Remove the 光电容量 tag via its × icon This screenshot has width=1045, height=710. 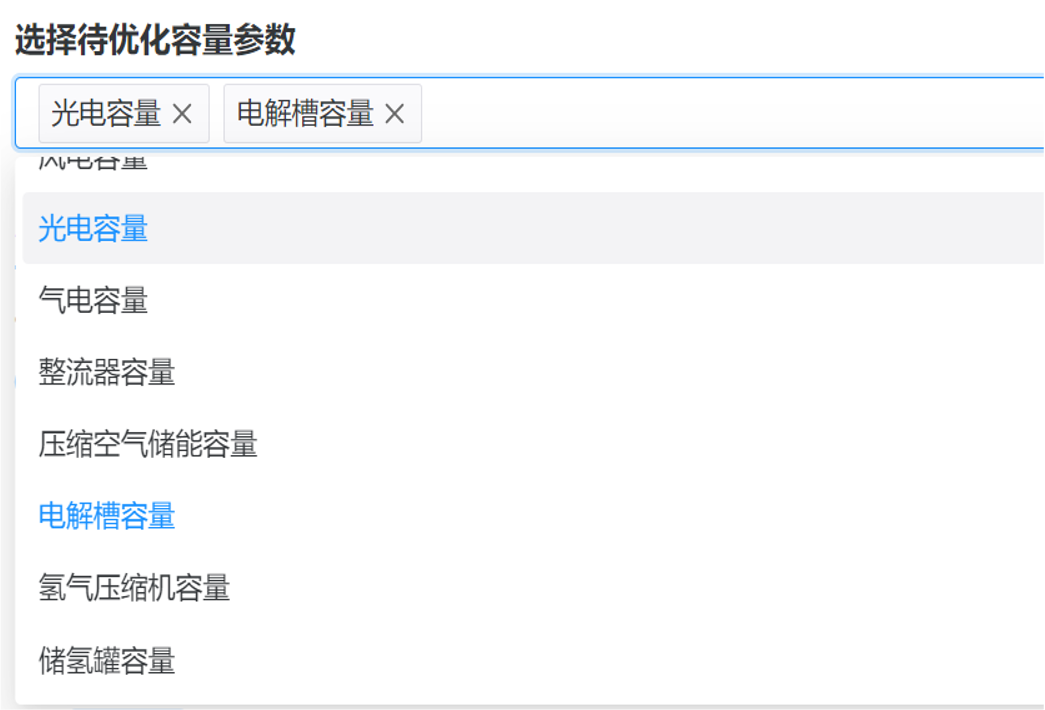pos(182,113)
